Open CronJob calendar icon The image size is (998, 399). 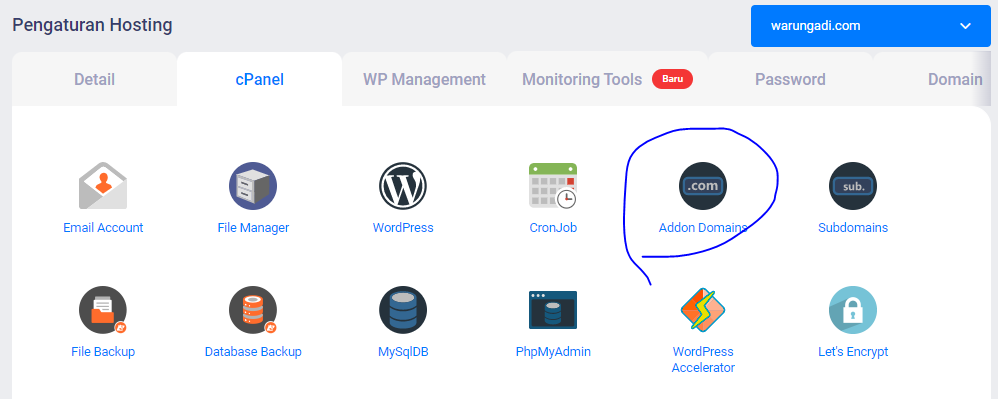click(x=553, y=186)
